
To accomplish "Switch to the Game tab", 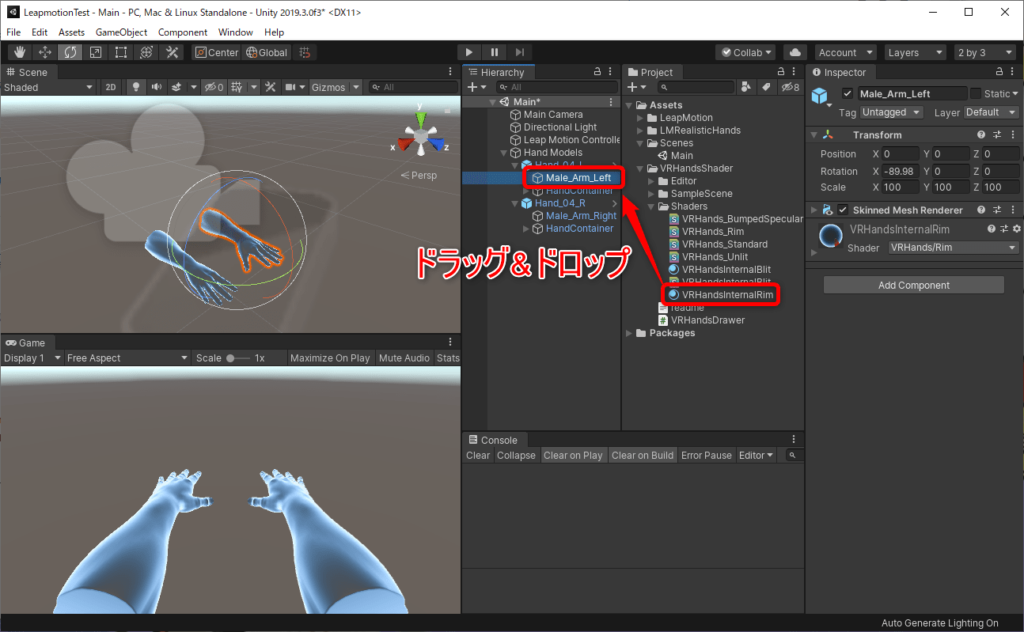I will pyautogui.click(x=25, y=343).
